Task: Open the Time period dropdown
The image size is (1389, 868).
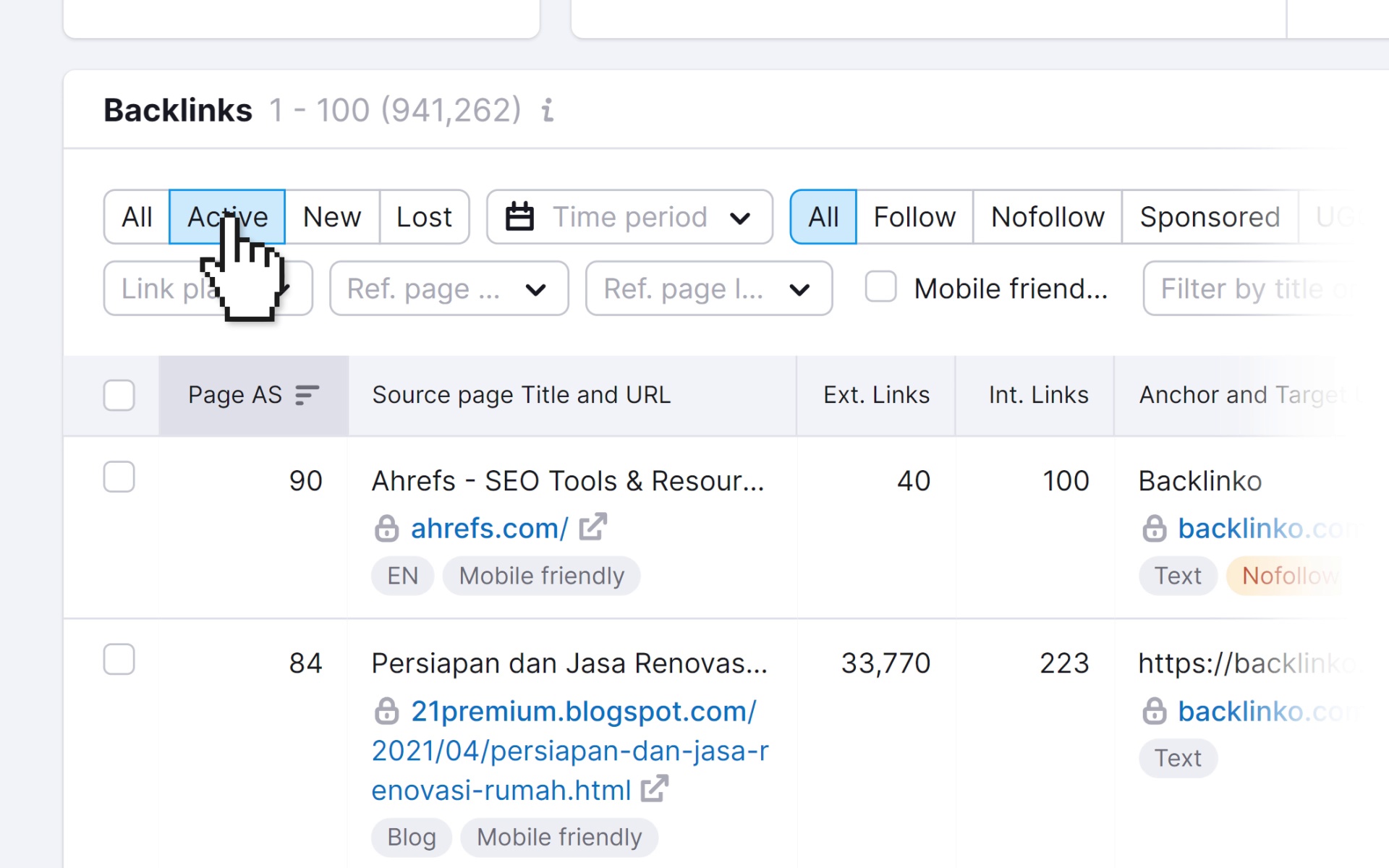Action: [x=629, y=217]
